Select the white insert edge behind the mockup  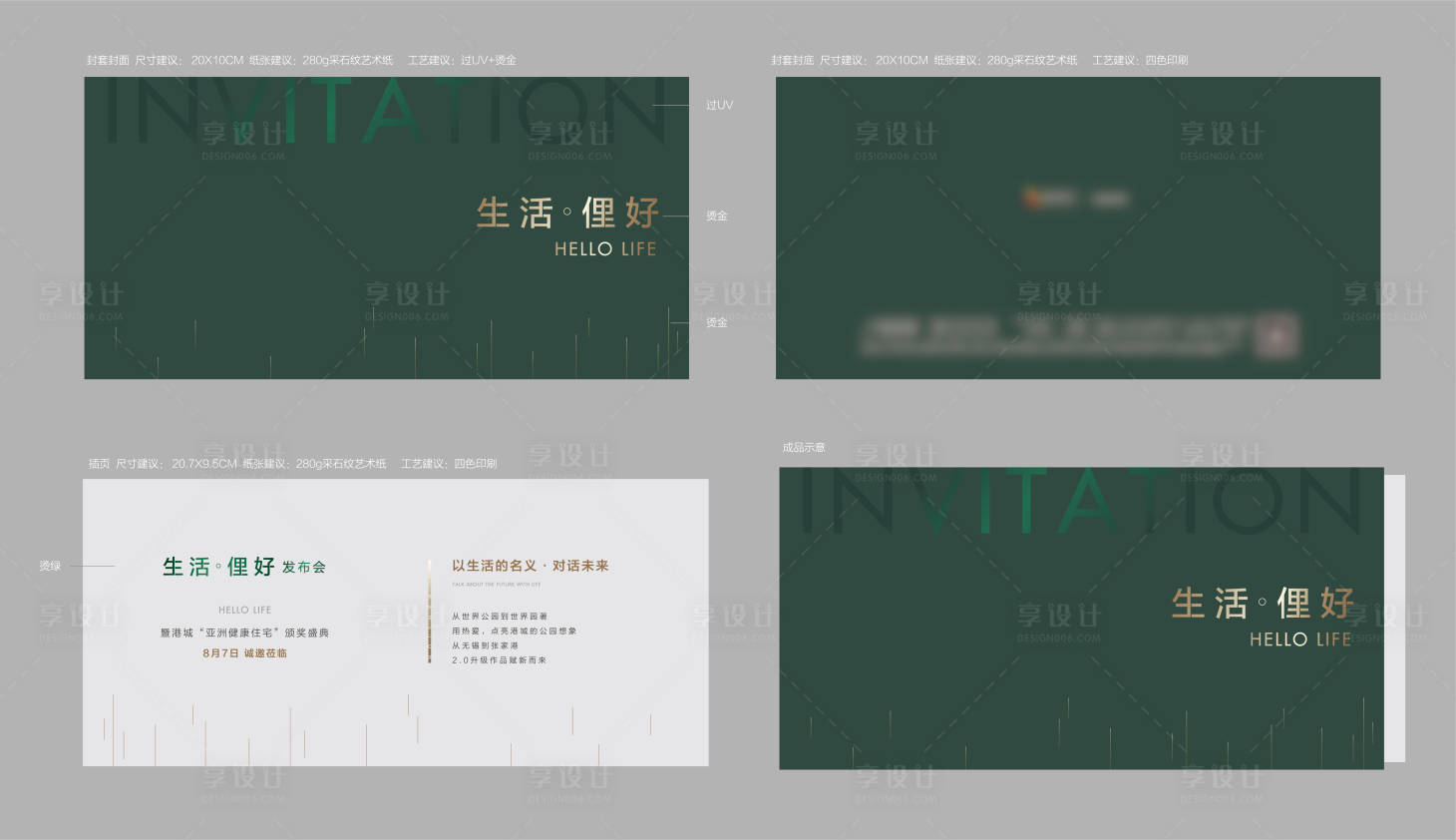click(1395, 619)
